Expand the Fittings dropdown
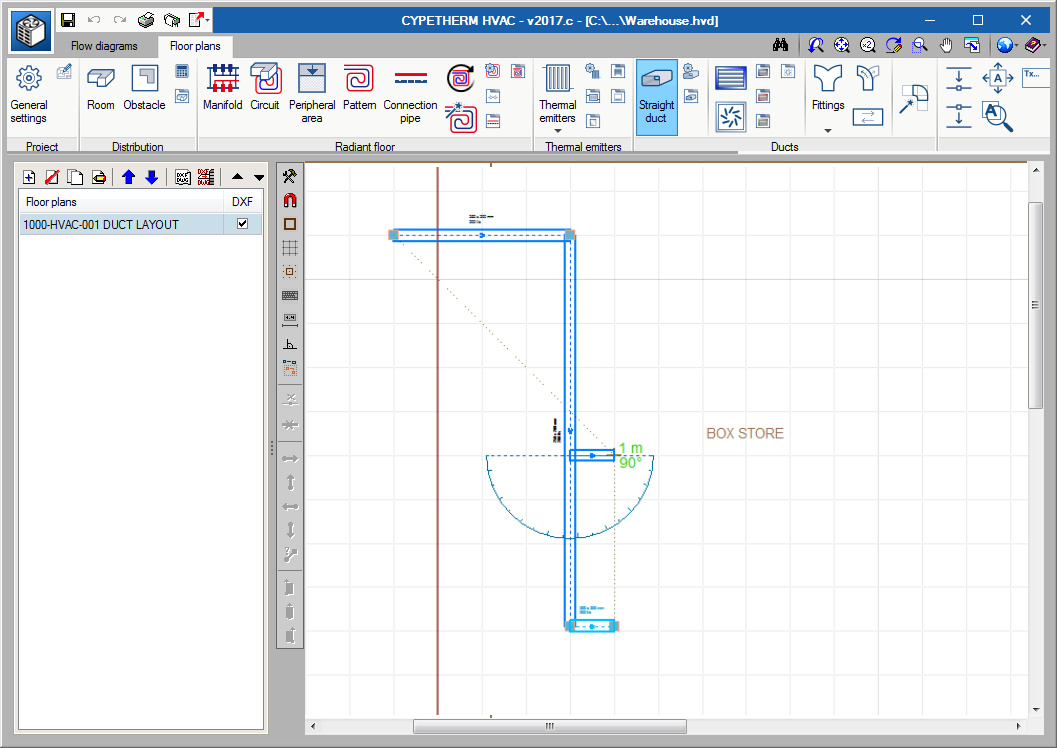The width and height of the screenshot is (1057, 748). tap(827, 130)
